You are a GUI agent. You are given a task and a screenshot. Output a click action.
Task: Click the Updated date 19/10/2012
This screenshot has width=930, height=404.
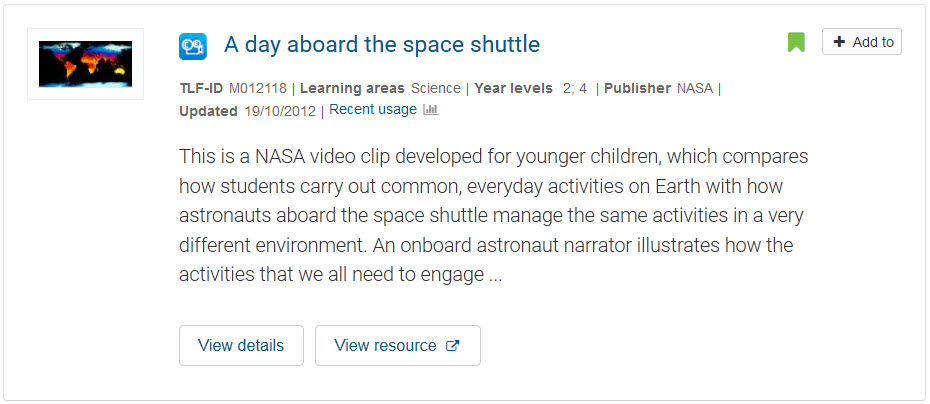[x=280, y=111]
